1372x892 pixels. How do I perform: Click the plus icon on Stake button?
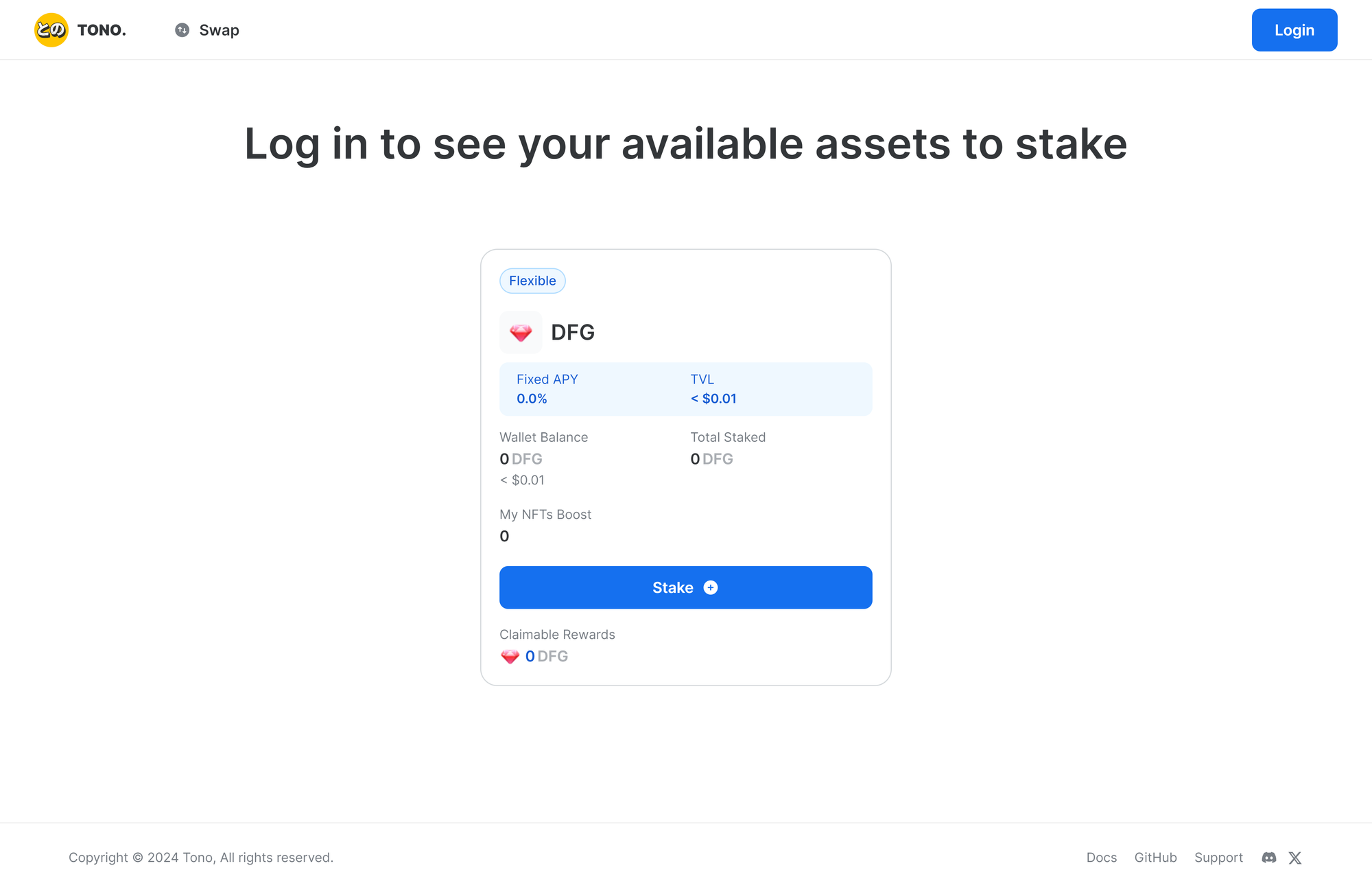click(711, 587)
